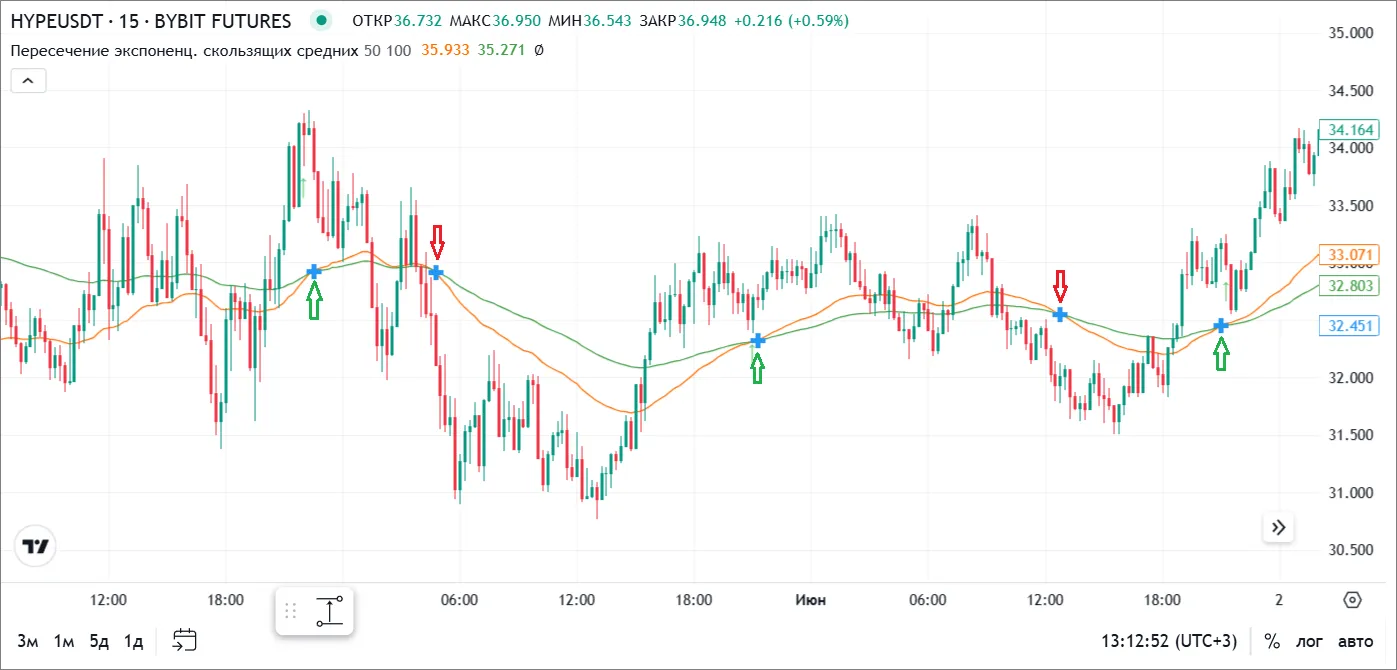Select the 1д time range
Image resolution: width=1397 pixels, height=670 pixels.
(133, 641)
